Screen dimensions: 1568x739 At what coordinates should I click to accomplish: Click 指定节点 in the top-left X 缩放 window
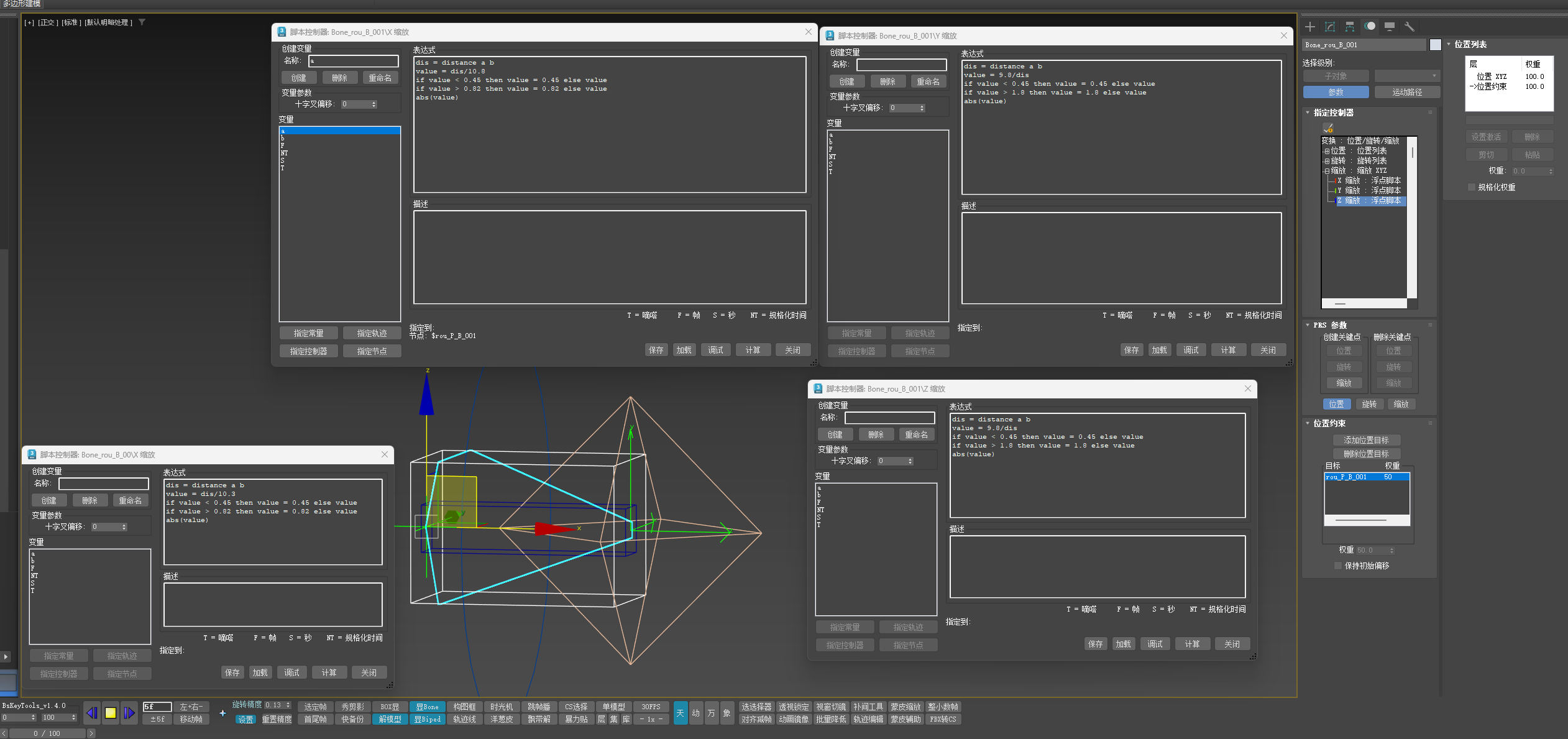click(372, 352)
